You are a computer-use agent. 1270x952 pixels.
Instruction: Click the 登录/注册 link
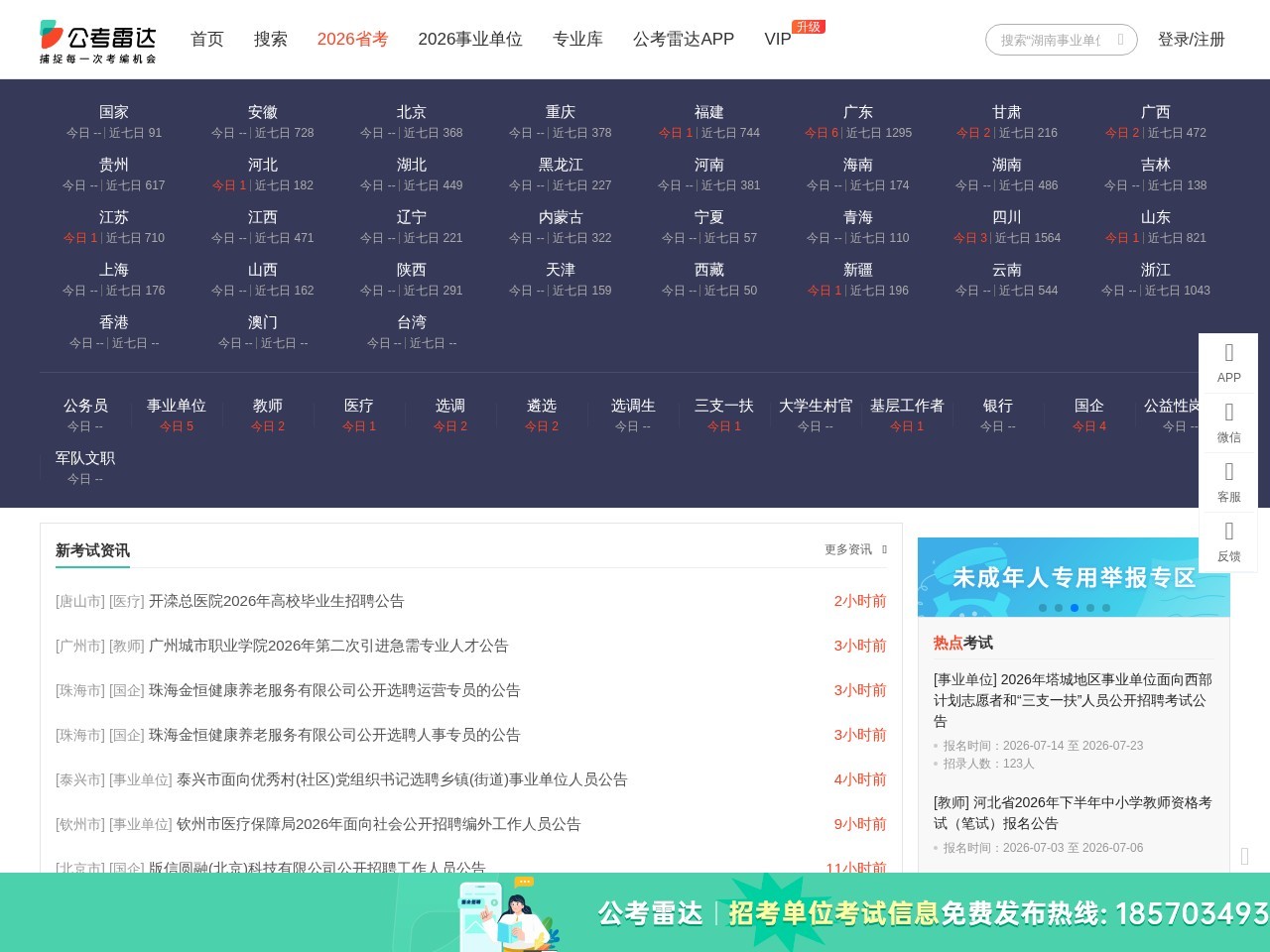tap(1192, 39)
